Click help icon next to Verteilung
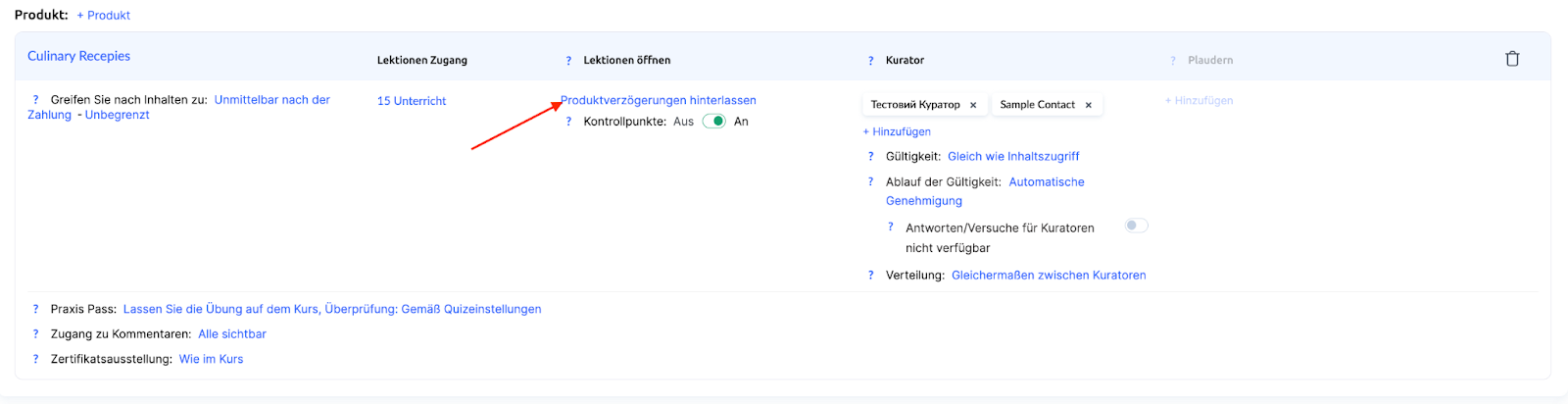1568x404 pixels. click(x=870, y=276)
